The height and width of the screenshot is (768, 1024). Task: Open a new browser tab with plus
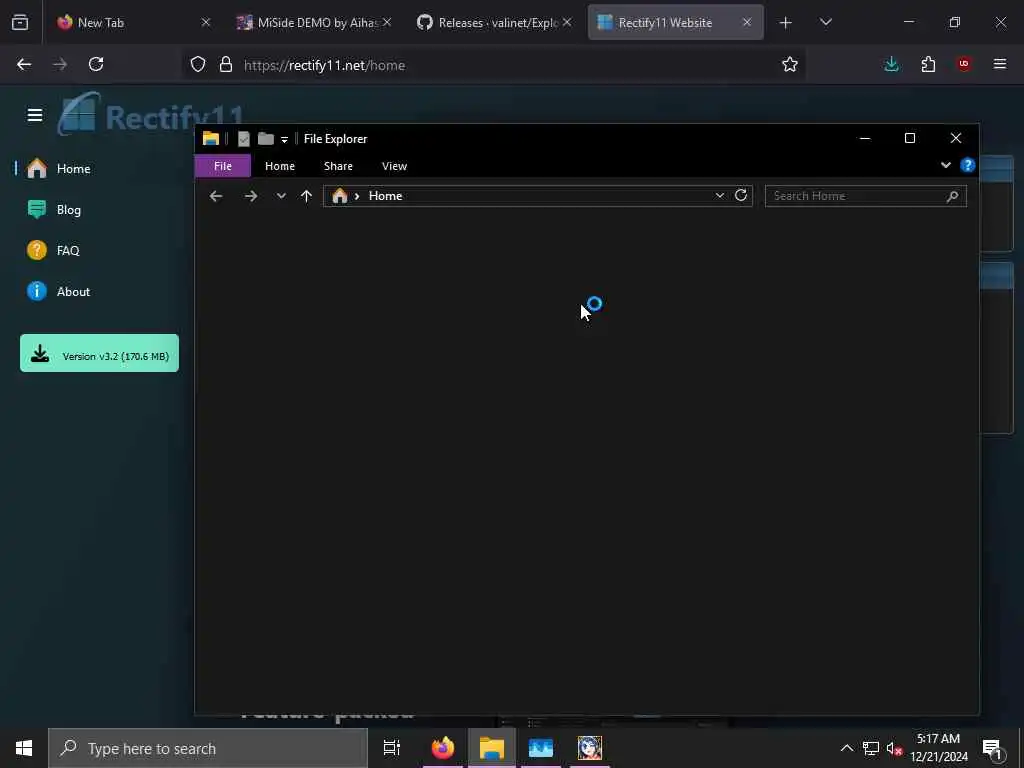(x=786, y=23)
